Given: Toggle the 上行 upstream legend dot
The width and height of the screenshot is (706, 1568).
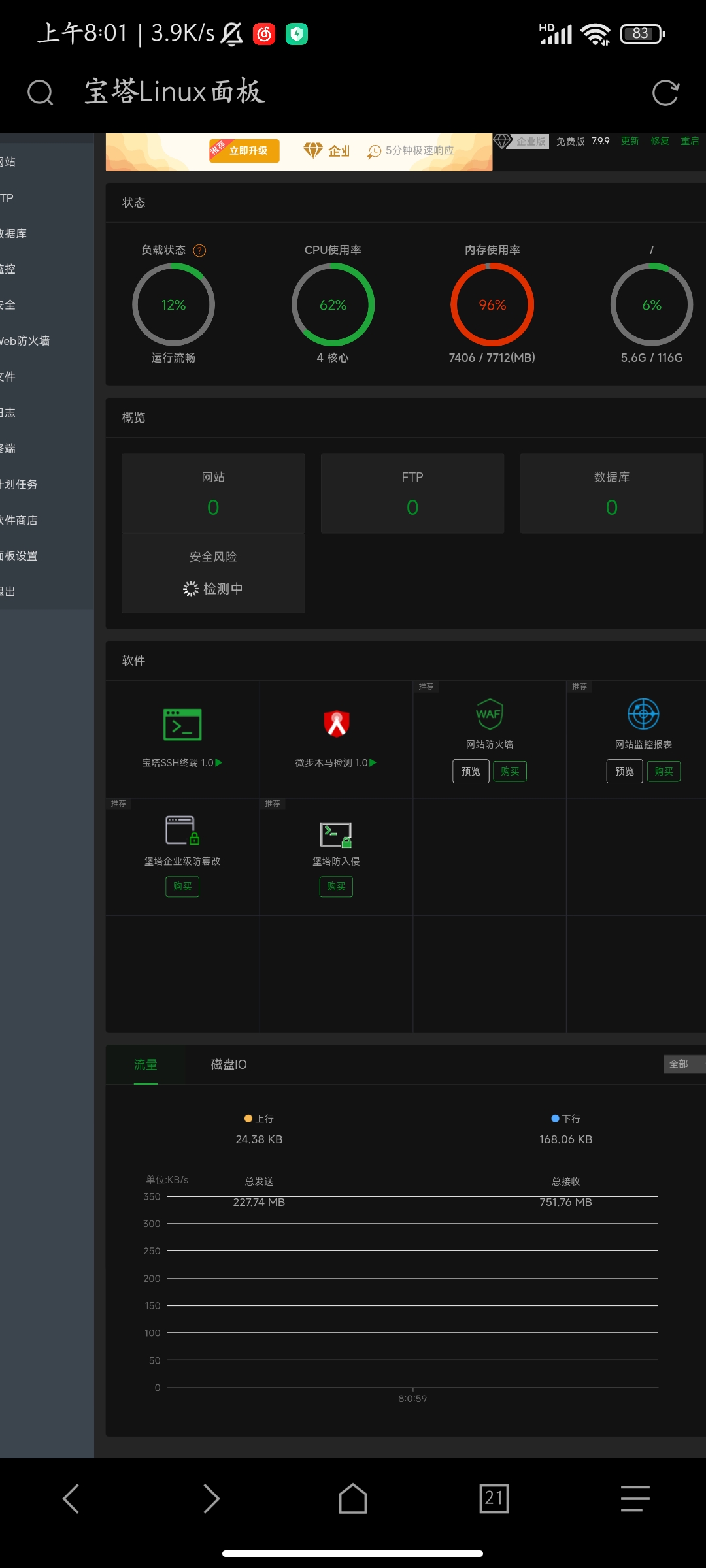Looking at the screenshot, I should (248, 1119).
